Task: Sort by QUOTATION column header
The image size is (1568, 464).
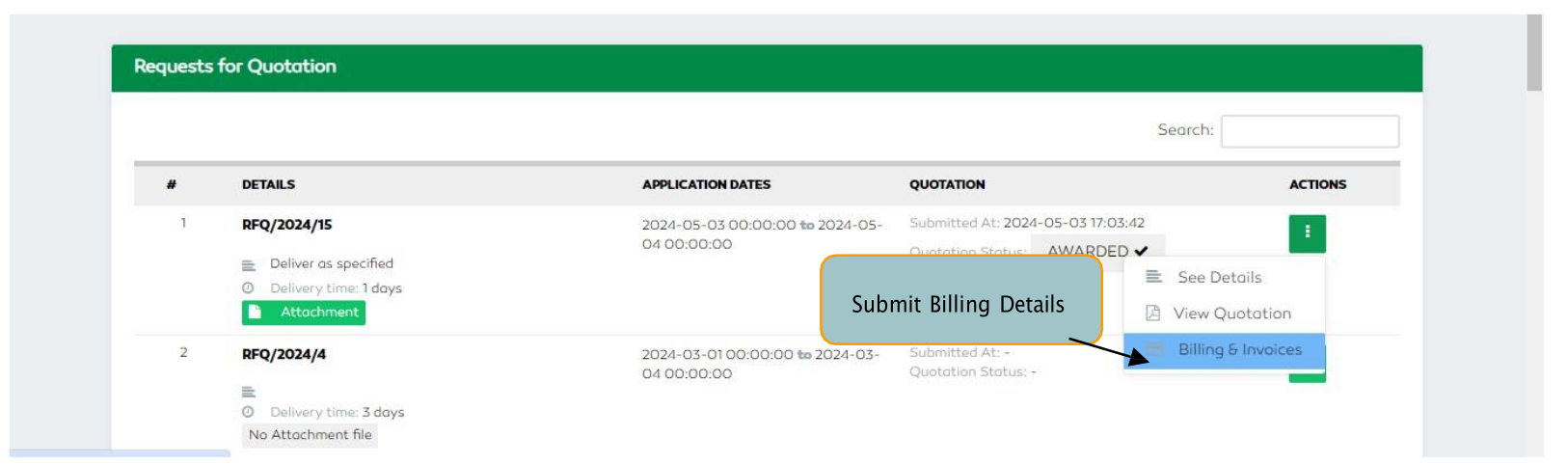Action: (x=947, y=184)
